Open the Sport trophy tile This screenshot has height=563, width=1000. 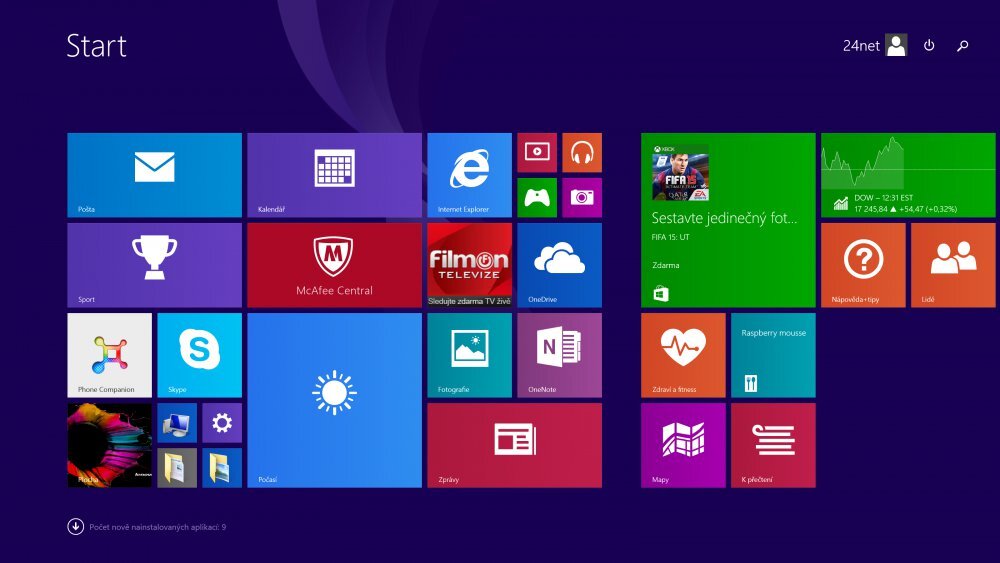pyautogui.click(x=154, y=265)
